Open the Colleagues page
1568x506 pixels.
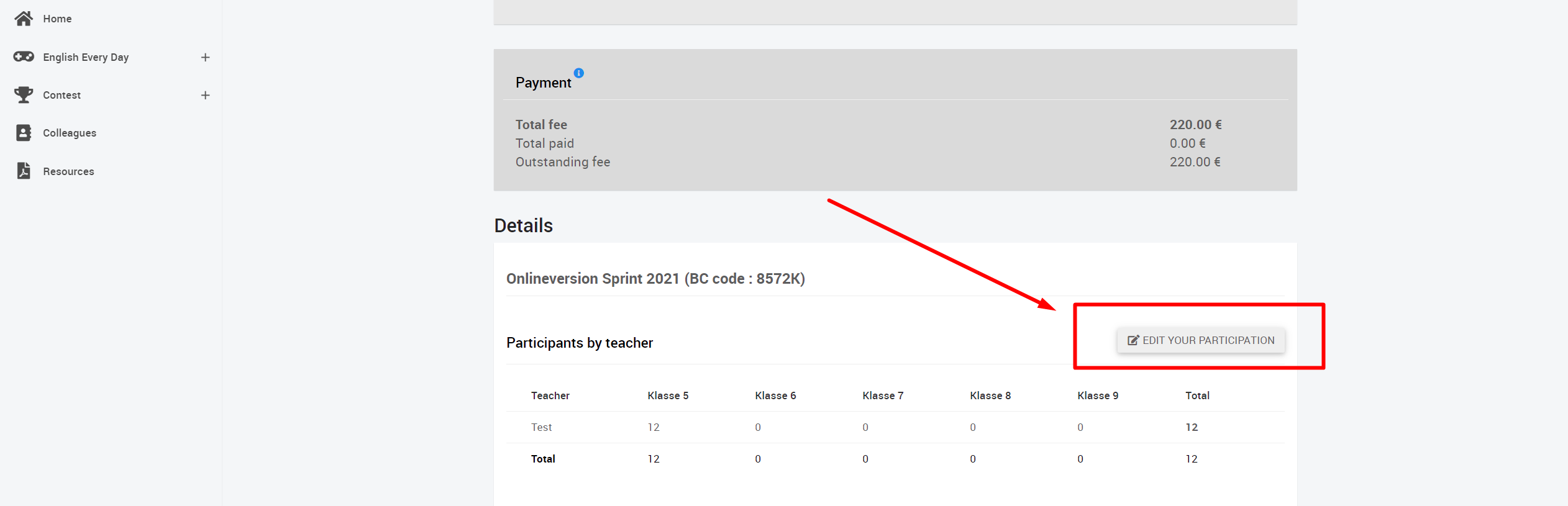(70, 133)
